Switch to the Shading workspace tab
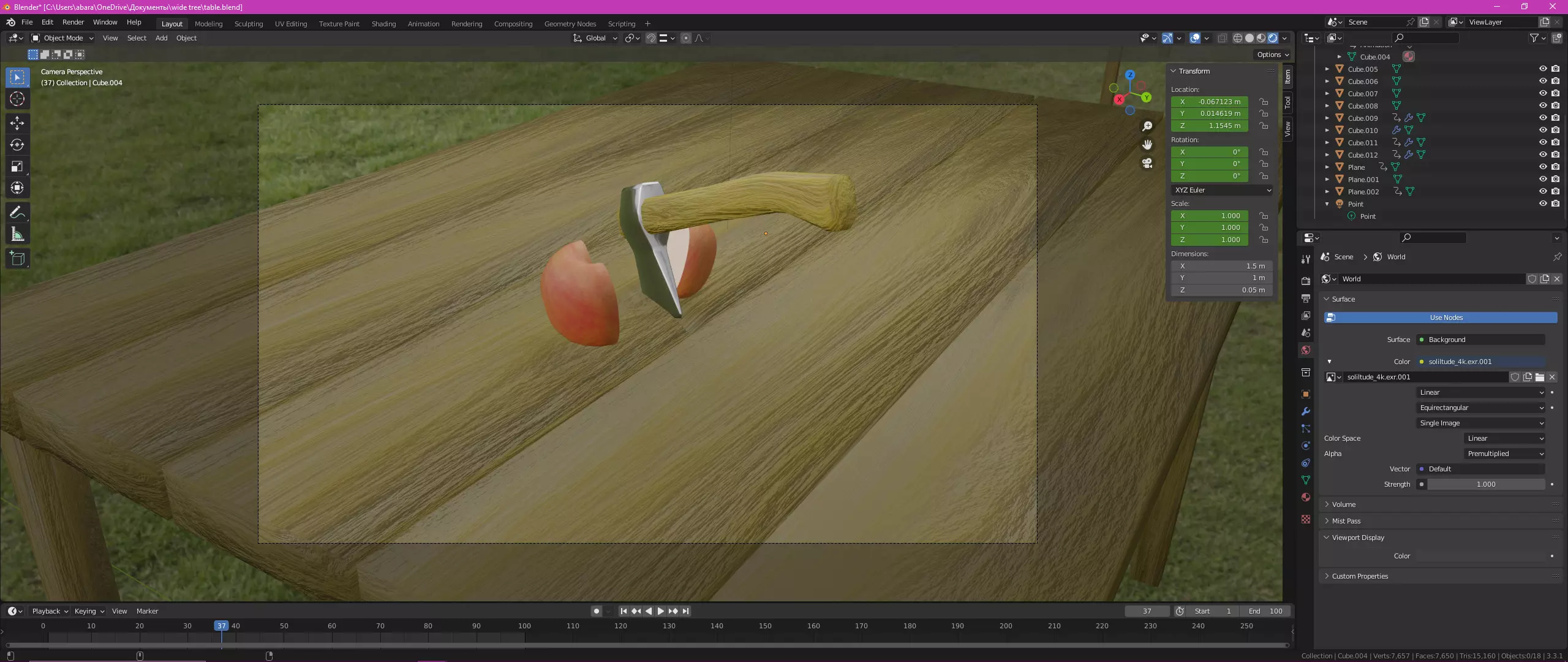The width and height of the screenshot is (1568, 662). [x=383, y=24]
